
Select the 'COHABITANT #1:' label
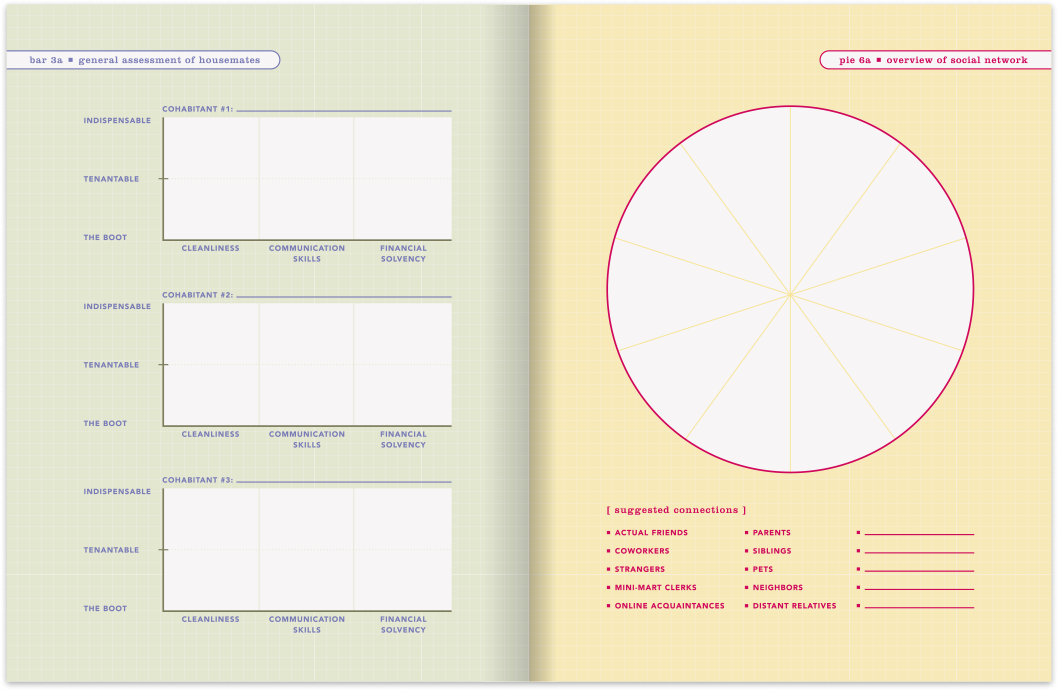click(198, 109)
